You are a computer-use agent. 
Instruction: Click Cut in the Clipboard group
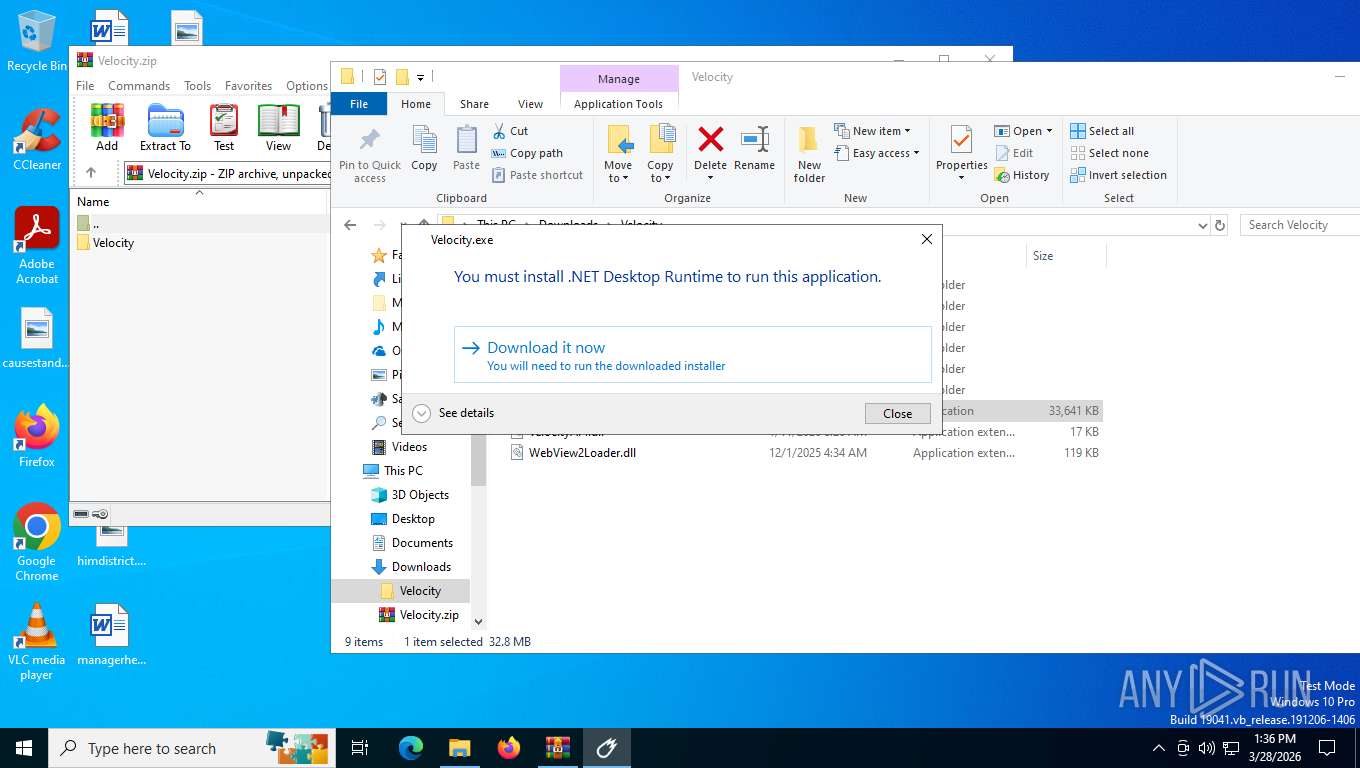click(x=509, y=131)
